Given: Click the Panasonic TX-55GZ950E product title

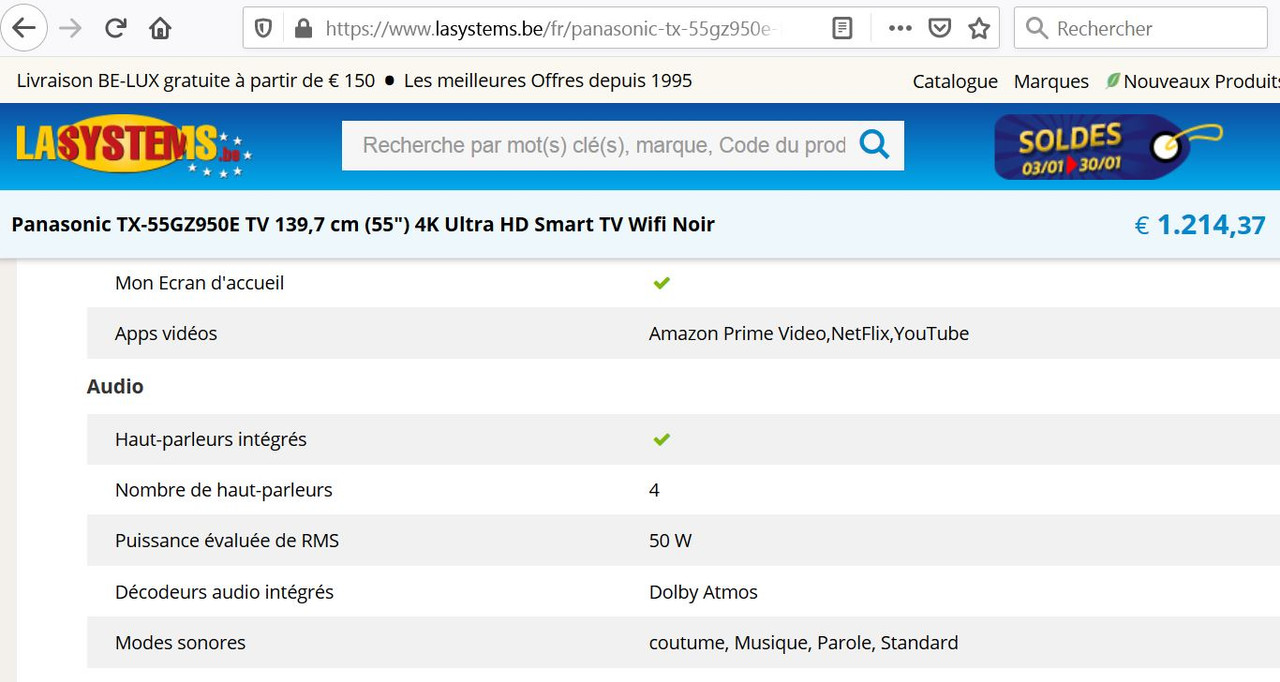Looking at the screenshot, I should tap(363, 224).
